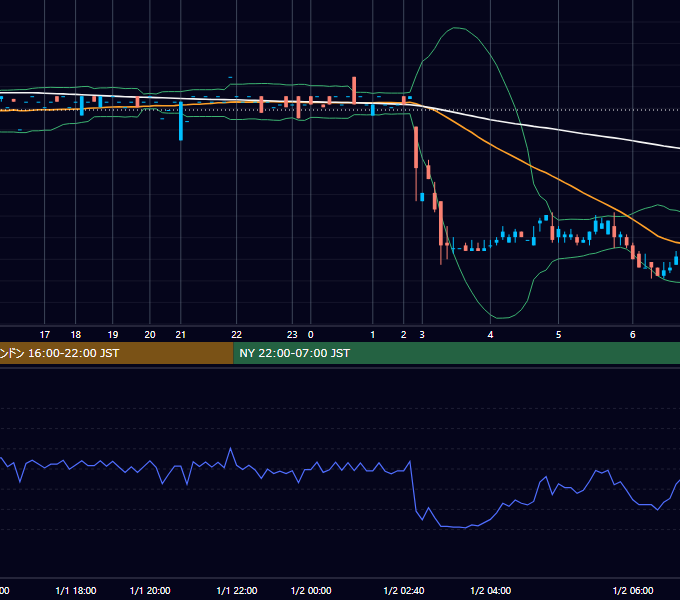Click the 1/1 18:00 time label
The image size is (680, 600).
76,590
